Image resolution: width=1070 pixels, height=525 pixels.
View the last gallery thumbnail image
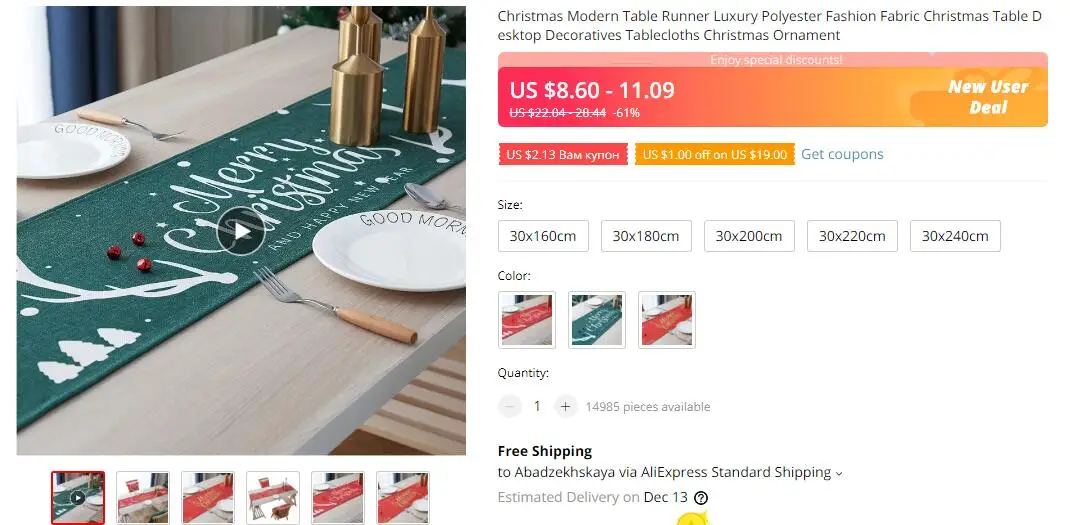tap(403, 498)
